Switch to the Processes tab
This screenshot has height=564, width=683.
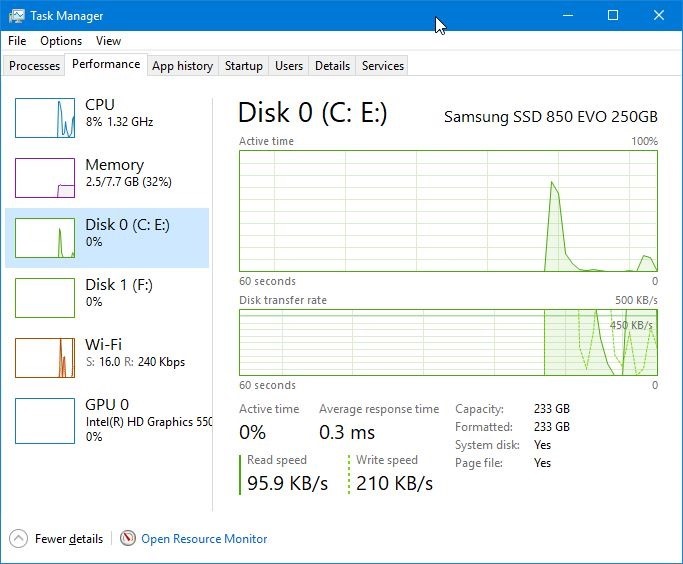[35, 66]
